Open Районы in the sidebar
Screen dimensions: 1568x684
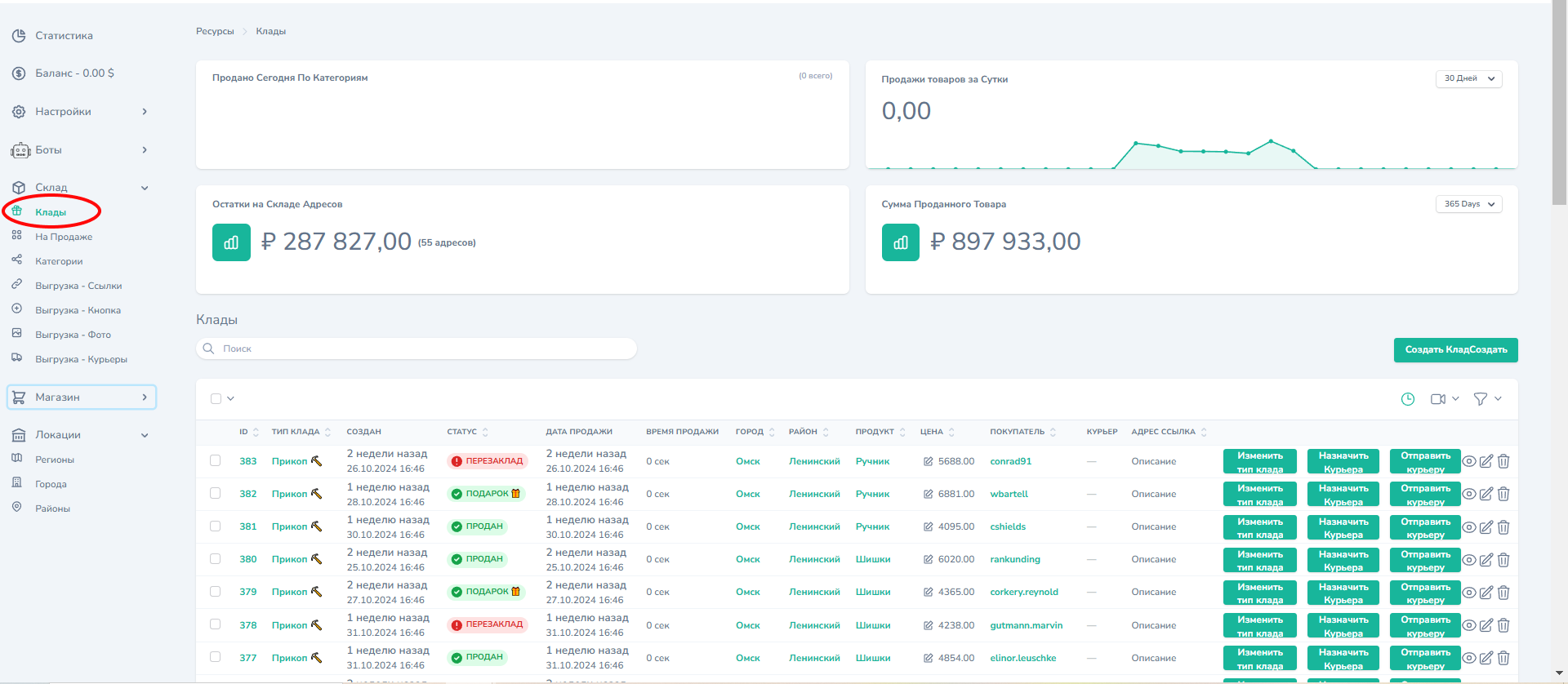point(52,509)
